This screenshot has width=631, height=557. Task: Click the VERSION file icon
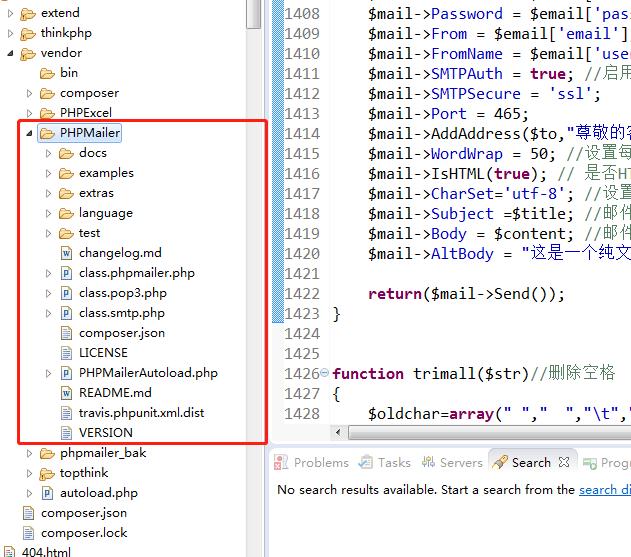coord(66,433)
